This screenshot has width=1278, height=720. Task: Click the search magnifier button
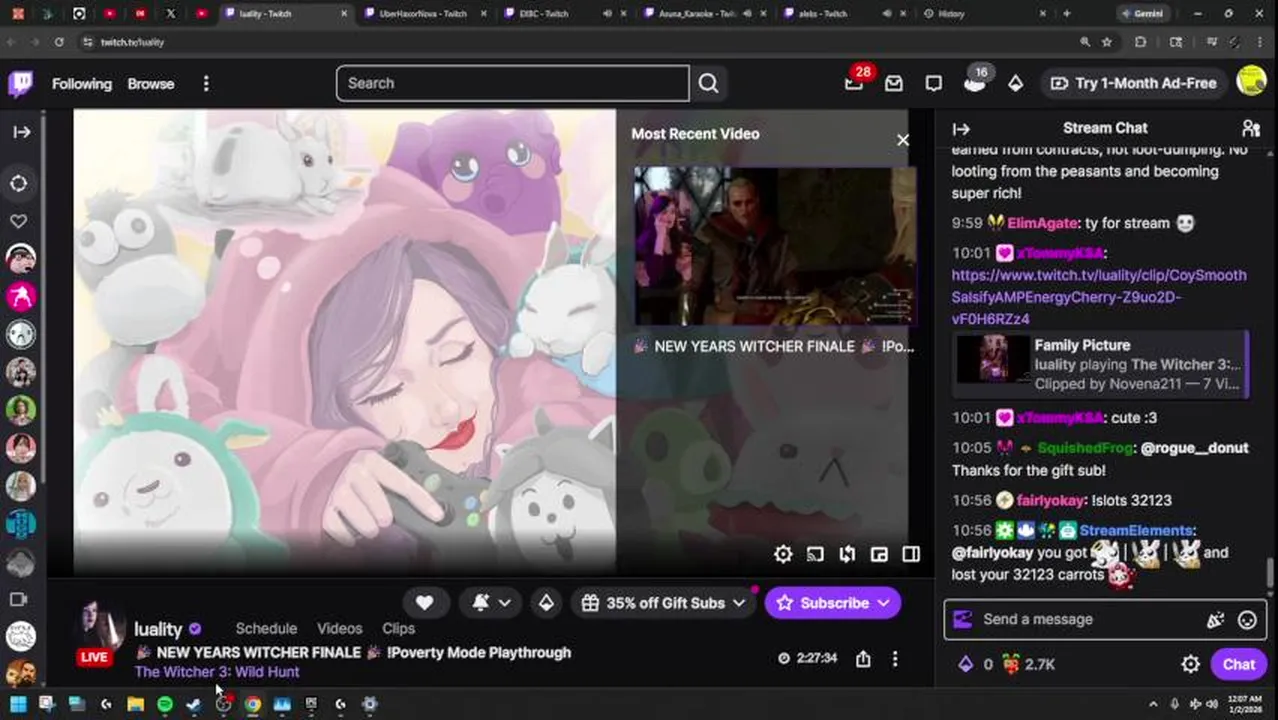click(x=708, y=83)
